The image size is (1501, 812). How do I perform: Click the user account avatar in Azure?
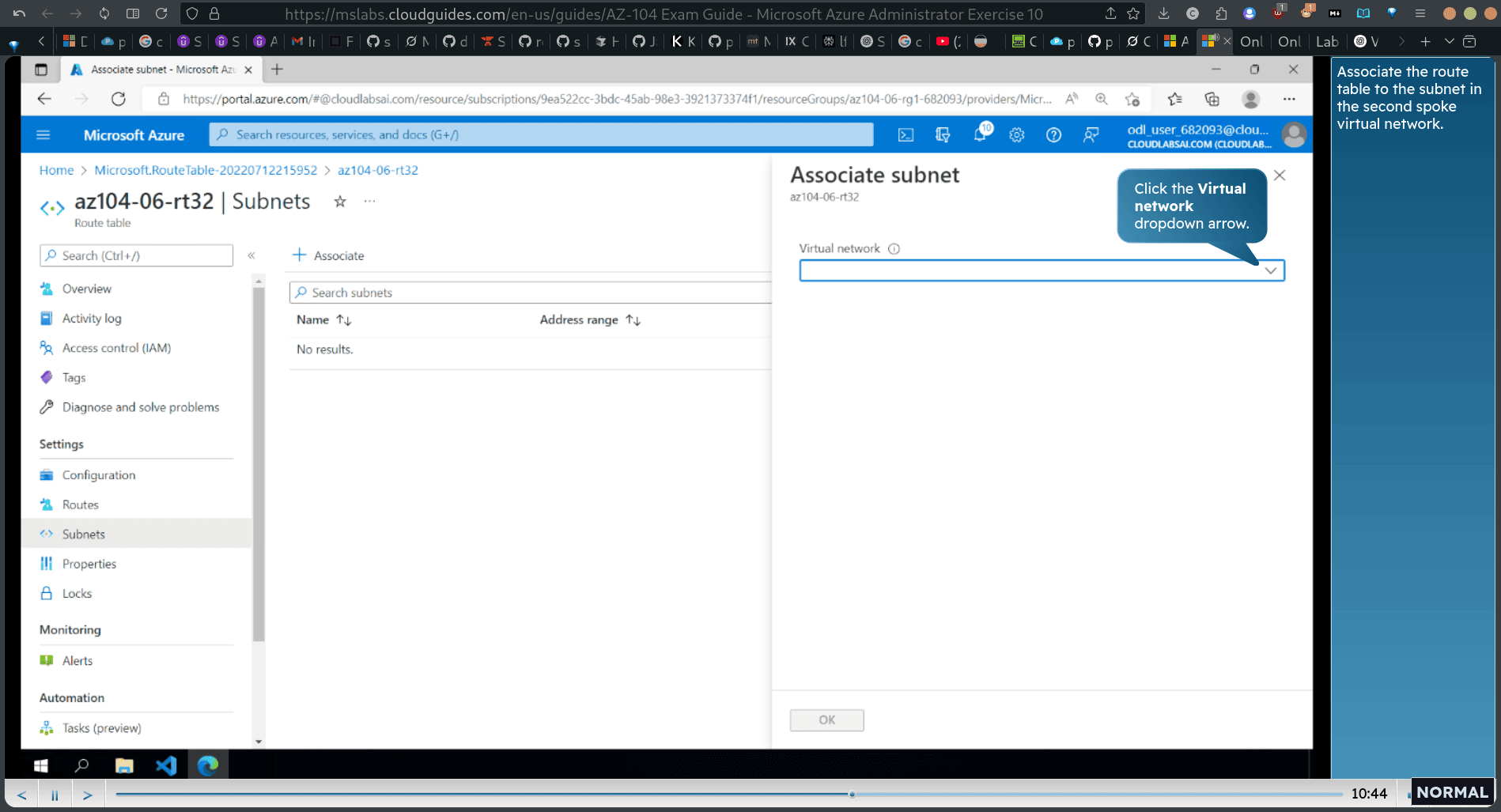click(1294, 135)
